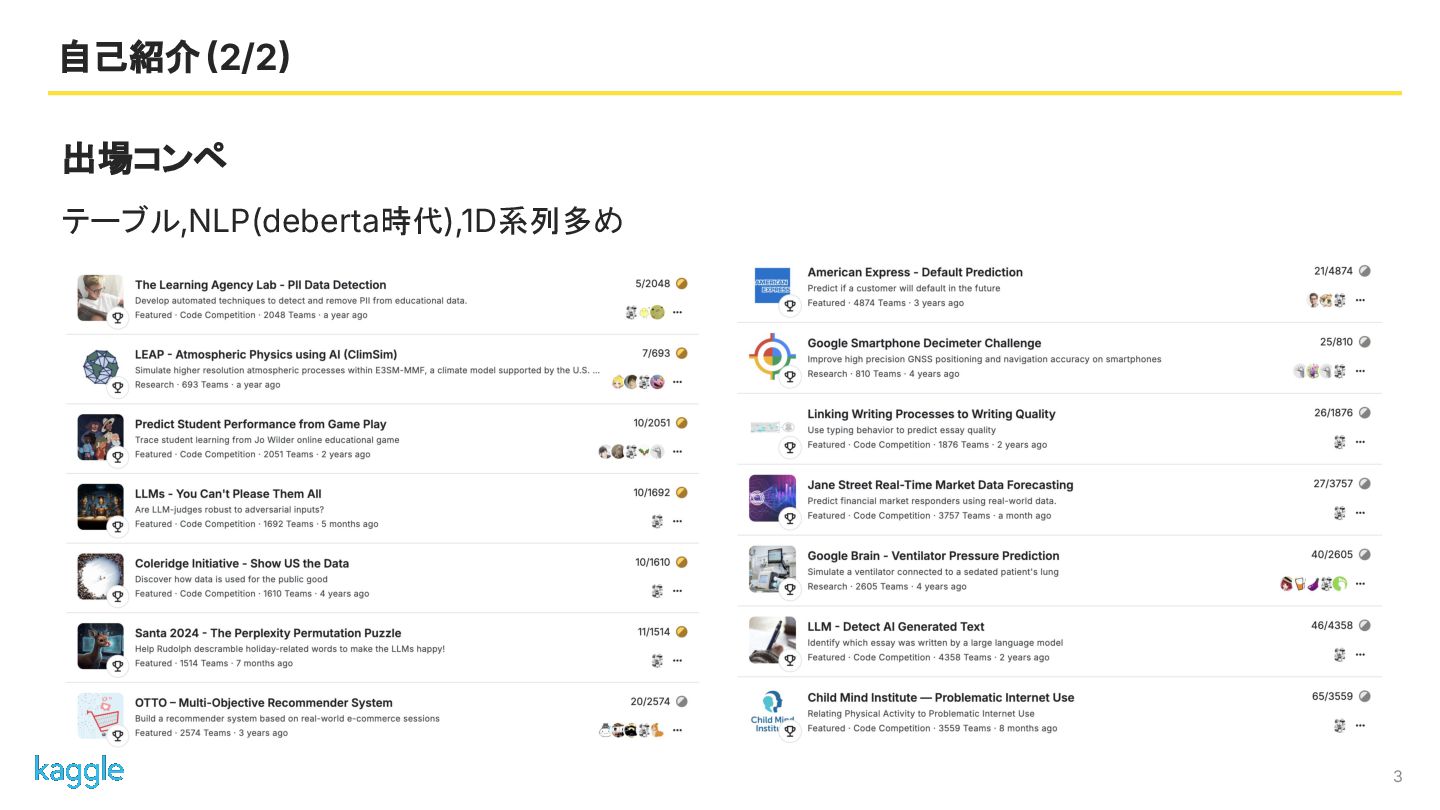Click the rank text 25/810
The height and width of the screenshot is (810, 1440).
pyautogui.click(x=1337, y=342)
